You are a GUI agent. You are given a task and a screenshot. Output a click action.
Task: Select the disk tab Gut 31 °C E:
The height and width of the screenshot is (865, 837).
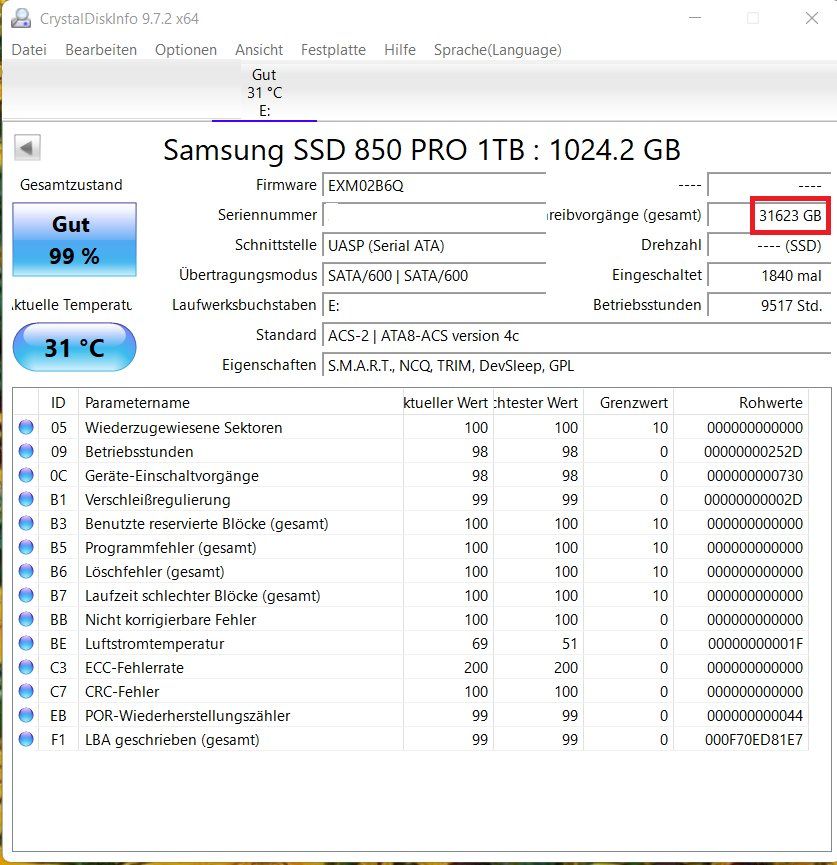click(x=264, y=92)
